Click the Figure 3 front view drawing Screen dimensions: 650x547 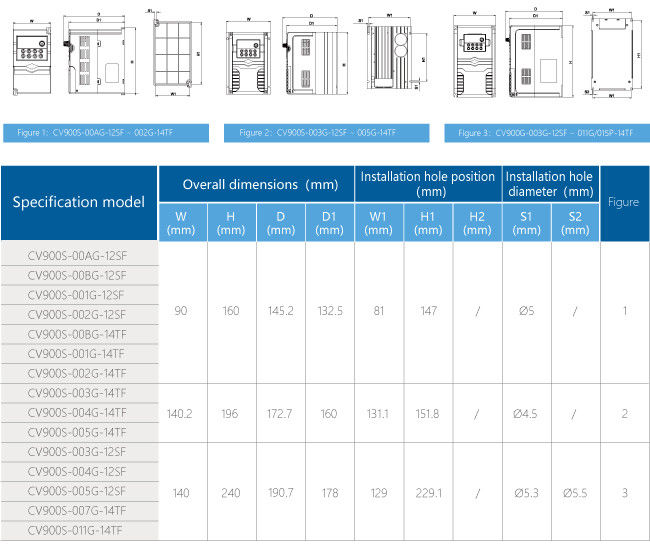point(474,56)
